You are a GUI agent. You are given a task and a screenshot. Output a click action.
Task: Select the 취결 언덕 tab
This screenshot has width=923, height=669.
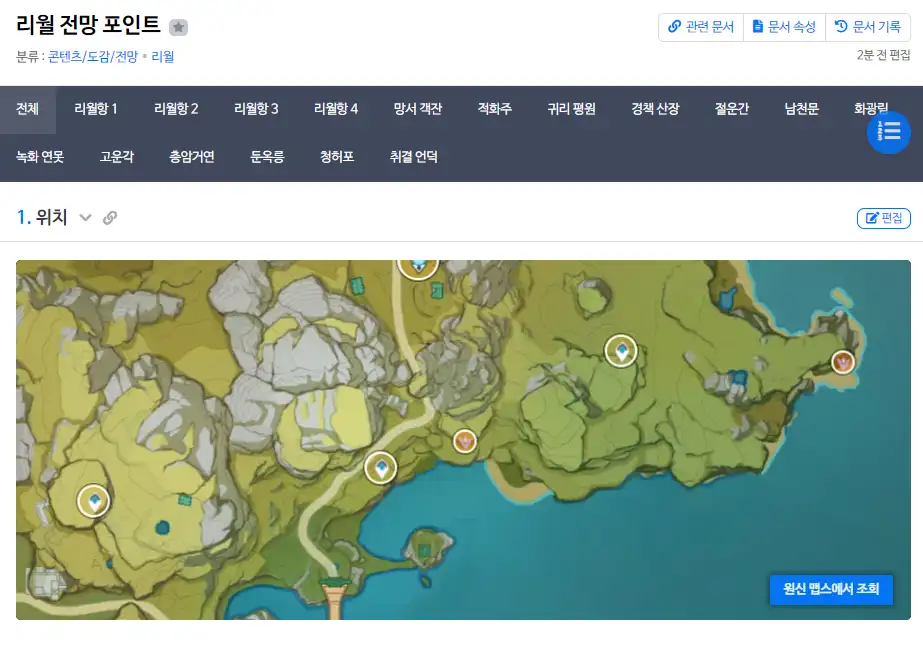coord(414,157)
